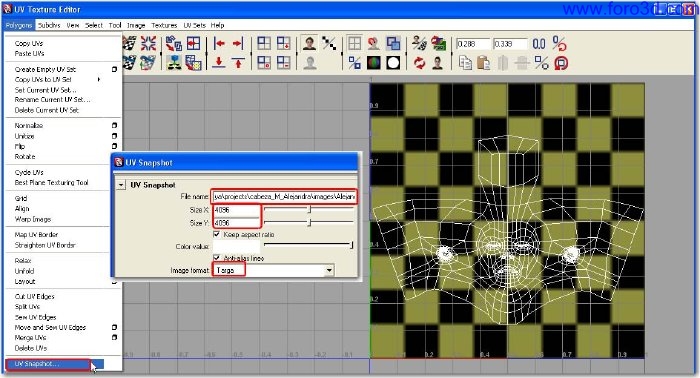Click the Layout UVs toolbar icon below Move and Sew

click(174, 63)
